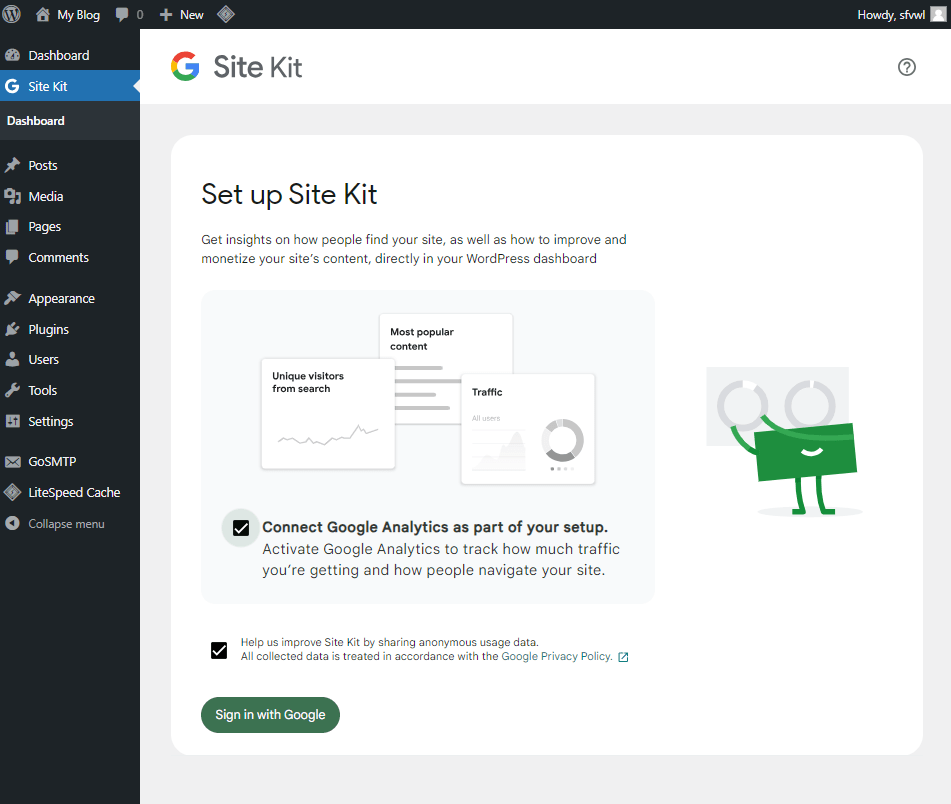This screenshot has height=804, width=951.
Task: Open the comments bubble icon in the admin bar
Action: (x=122, y=15)
